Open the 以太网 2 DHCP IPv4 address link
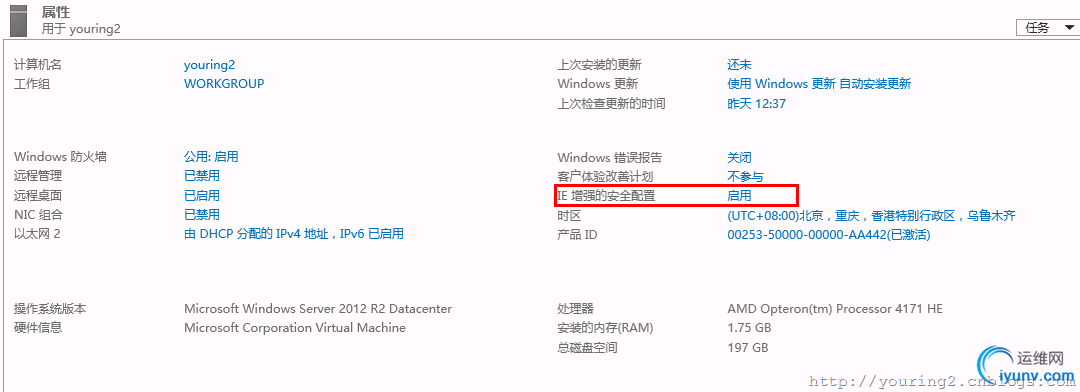 (x=293, y=234)
